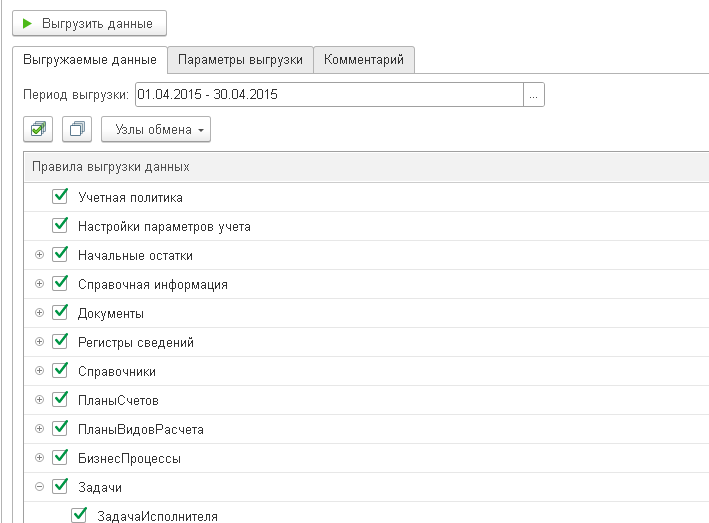Expand the Справочники node
Screen dimensions: 709x523
pos(39,371)
